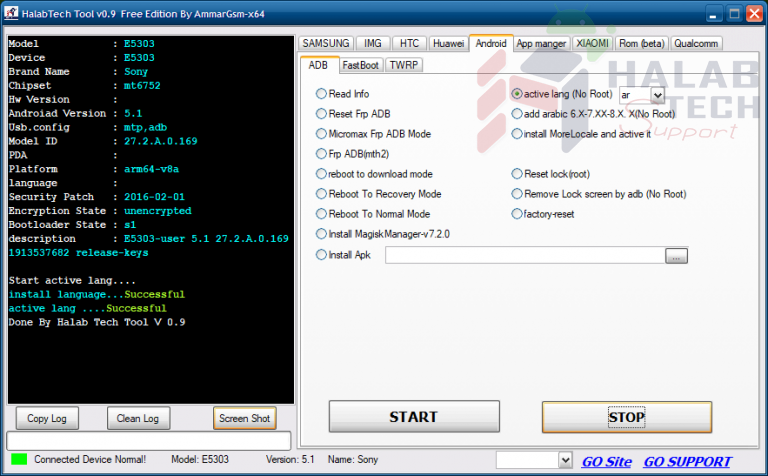This screenshot has height=476, width=768.
Task: Click the Encryption State value unencrypted
Action: pos(158,211)
